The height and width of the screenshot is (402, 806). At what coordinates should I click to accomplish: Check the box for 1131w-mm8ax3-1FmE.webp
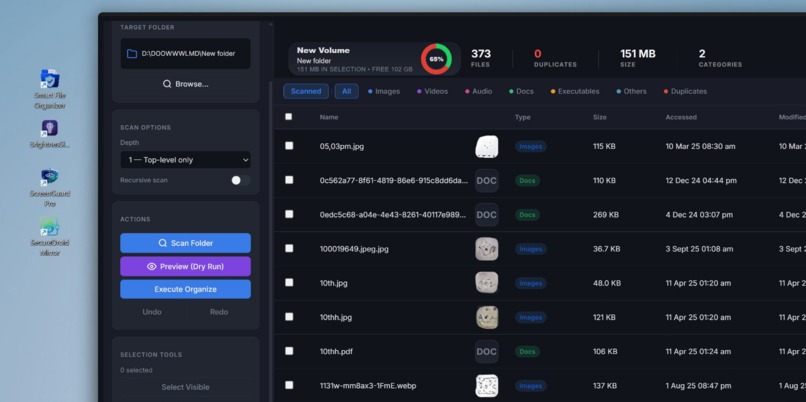[x=289, y=385]
